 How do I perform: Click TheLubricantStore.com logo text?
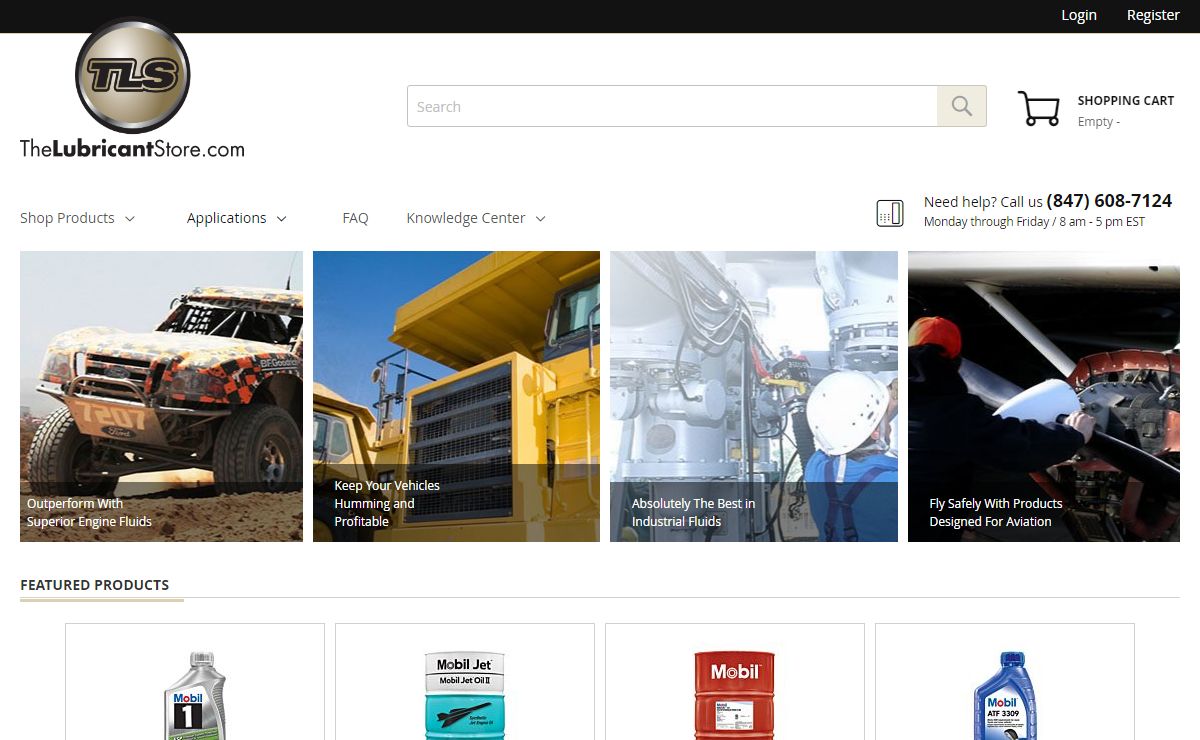(132, 149)
